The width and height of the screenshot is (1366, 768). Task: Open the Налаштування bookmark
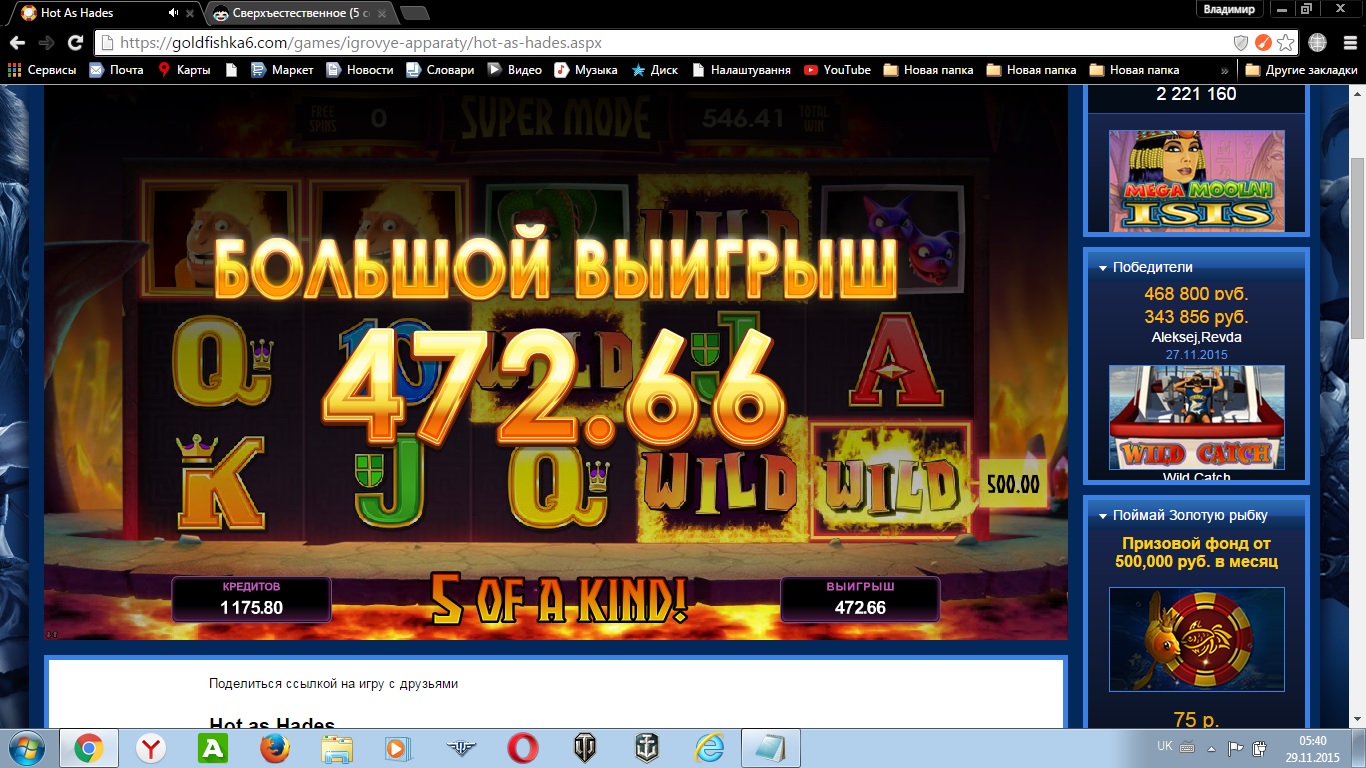tap(741, 70)
